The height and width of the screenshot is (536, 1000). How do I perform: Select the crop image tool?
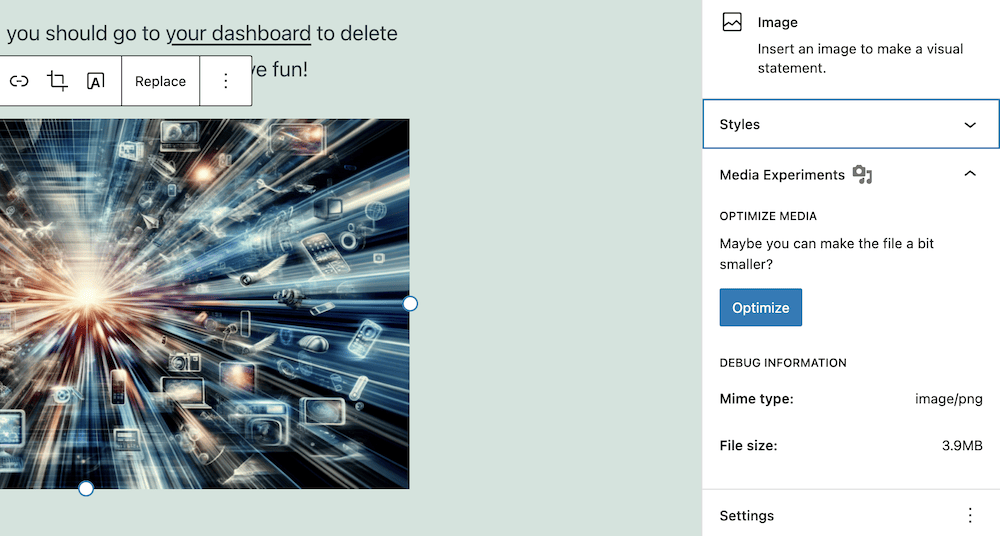[x=57, y=81]
